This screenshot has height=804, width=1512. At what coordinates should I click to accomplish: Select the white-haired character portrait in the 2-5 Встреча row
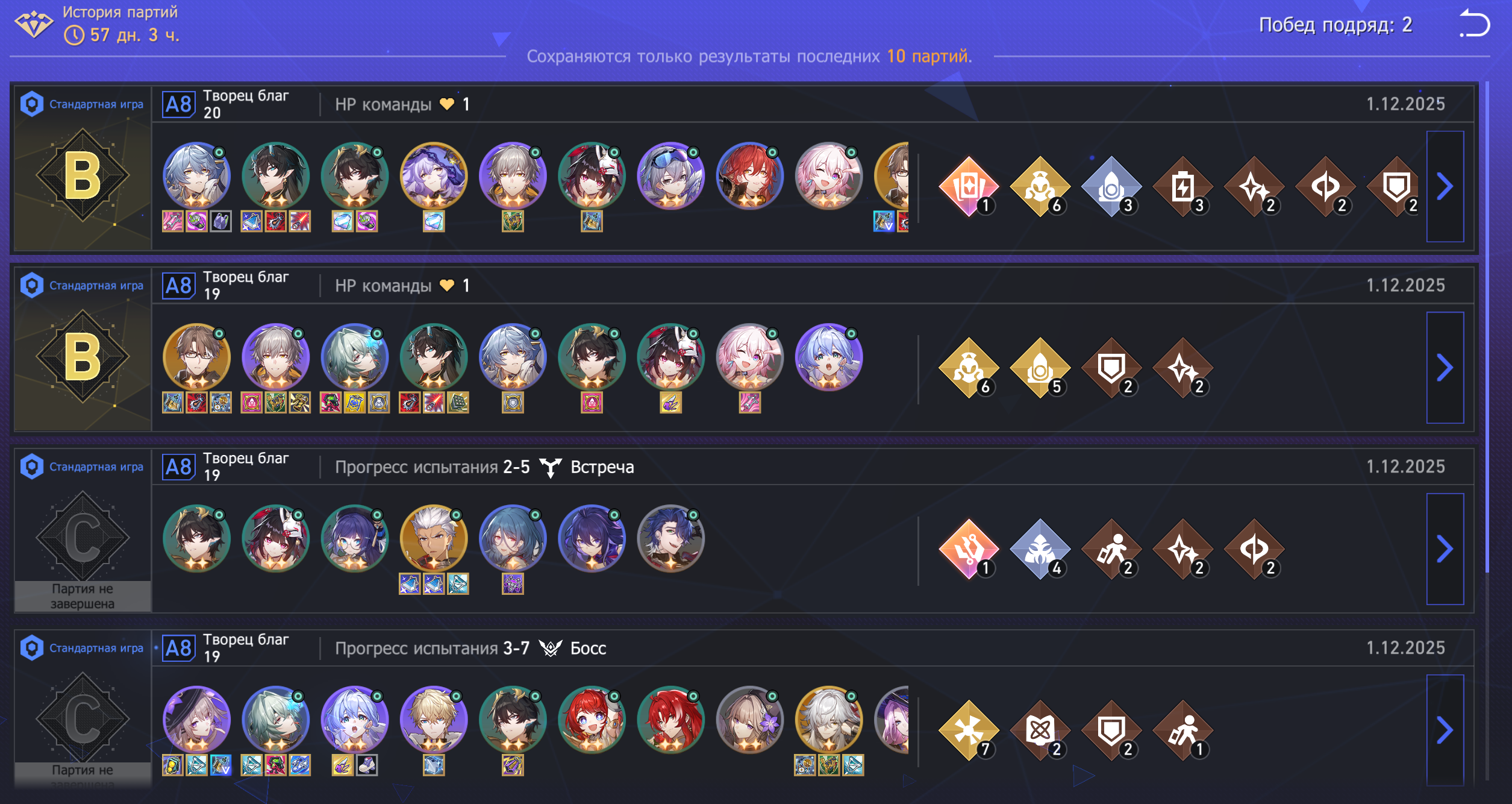(433, 538)
